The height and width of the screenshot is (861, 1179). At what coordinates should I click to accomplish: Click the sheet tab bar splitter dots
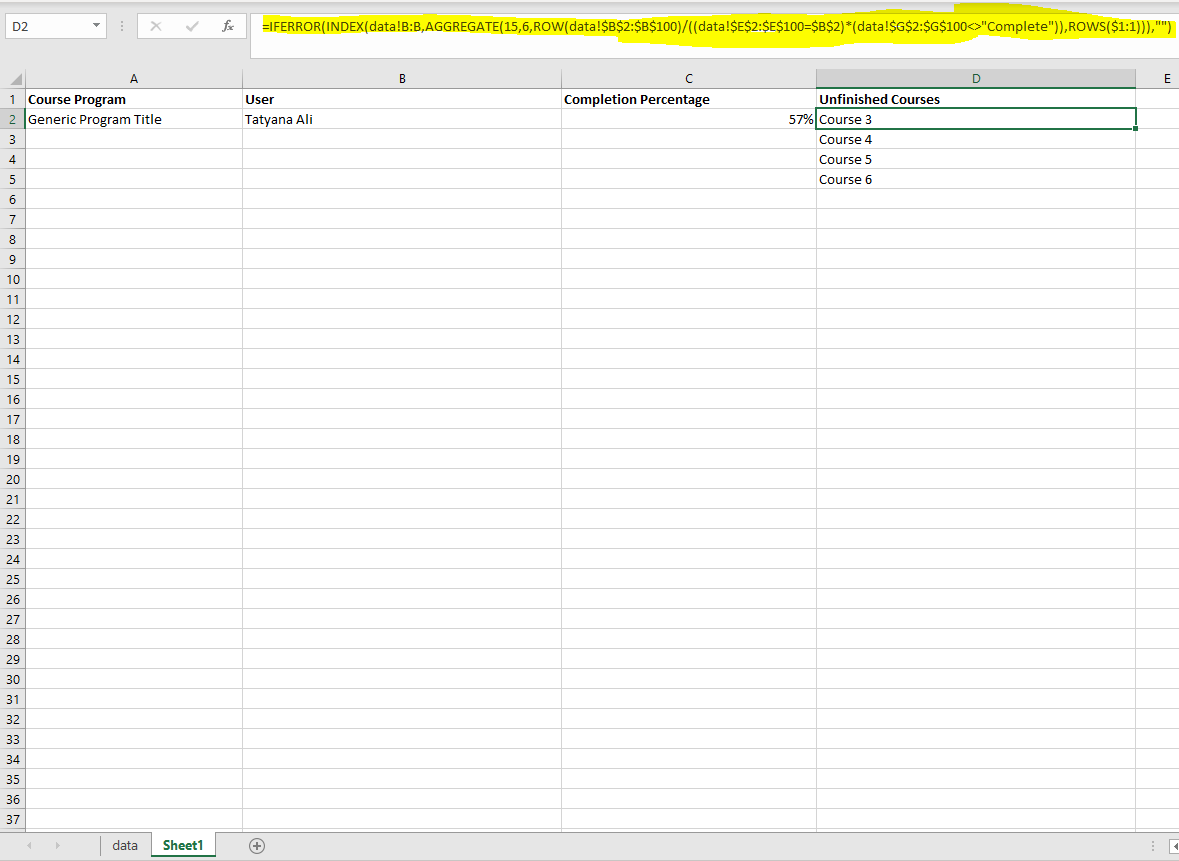pyautogui.click(x=1153, y=847)
